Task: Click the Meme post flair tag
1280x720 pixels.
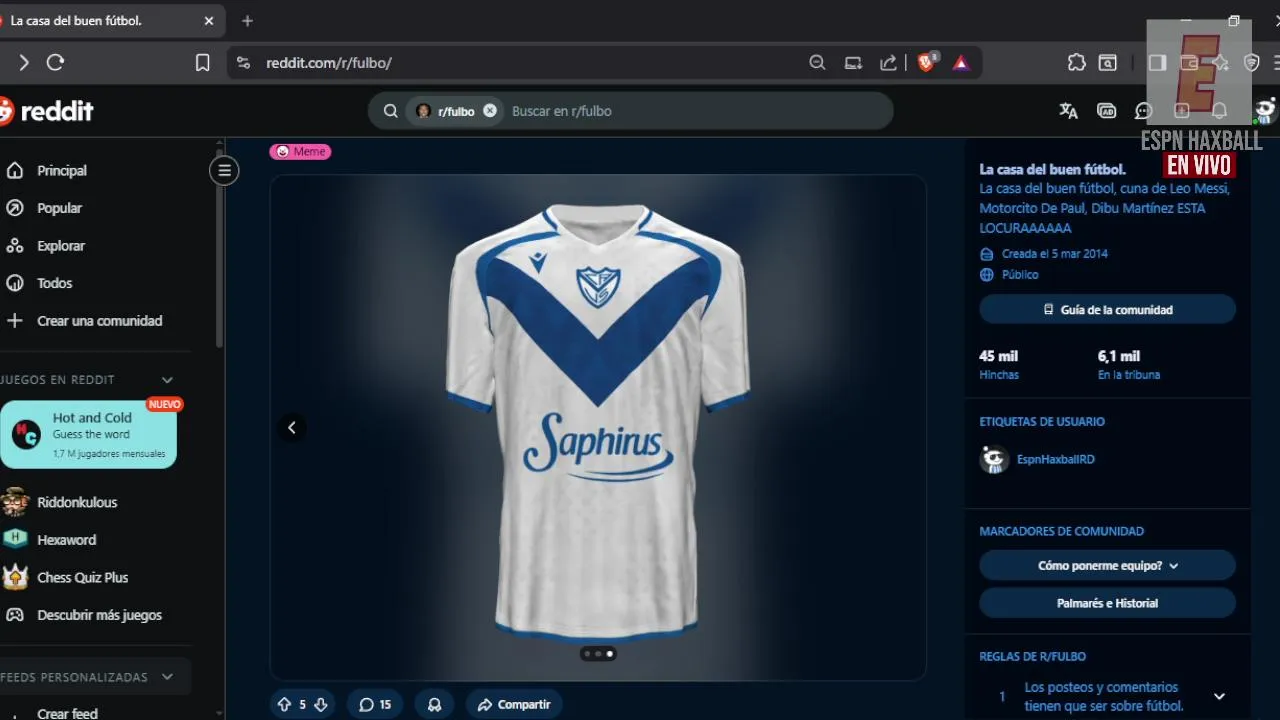Action: pyautogui.click(x=300, y=152)
